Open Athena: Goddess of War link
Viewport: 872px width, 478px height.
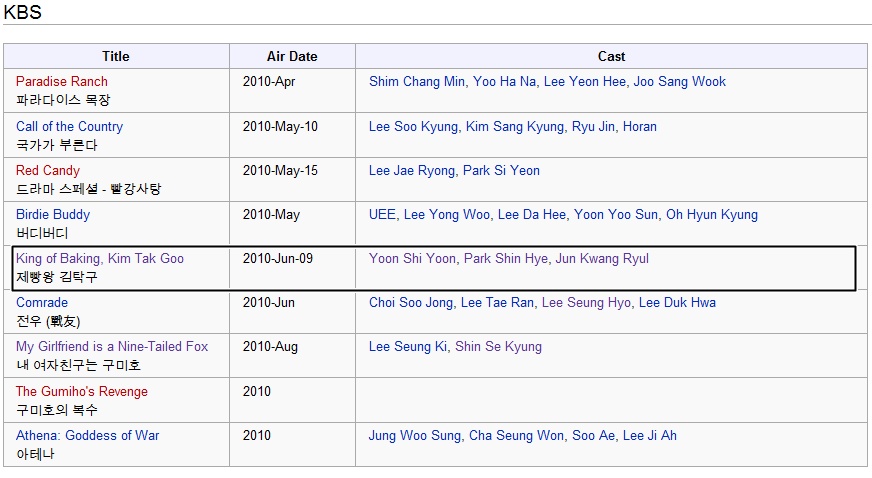click(88, 435)
